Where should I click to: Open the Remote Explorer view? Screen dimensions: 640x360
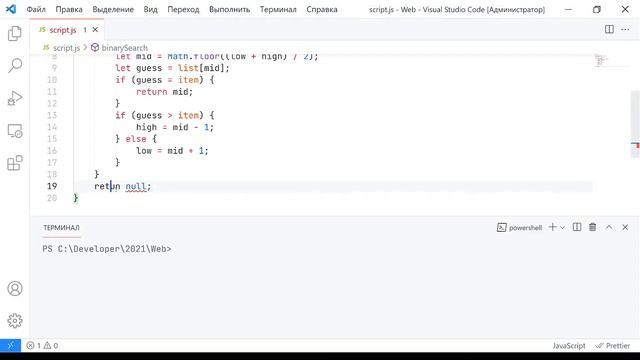[15, 131]
